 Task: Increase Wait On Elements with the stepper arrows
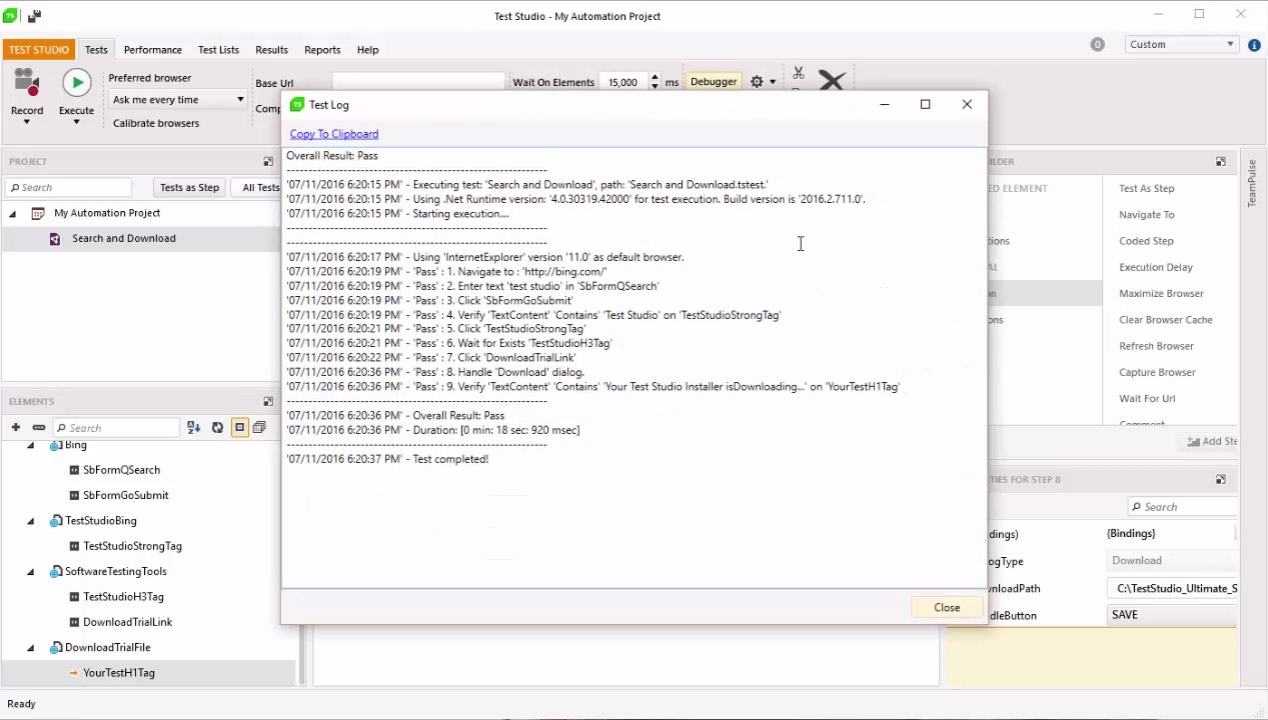click(655, 78)
